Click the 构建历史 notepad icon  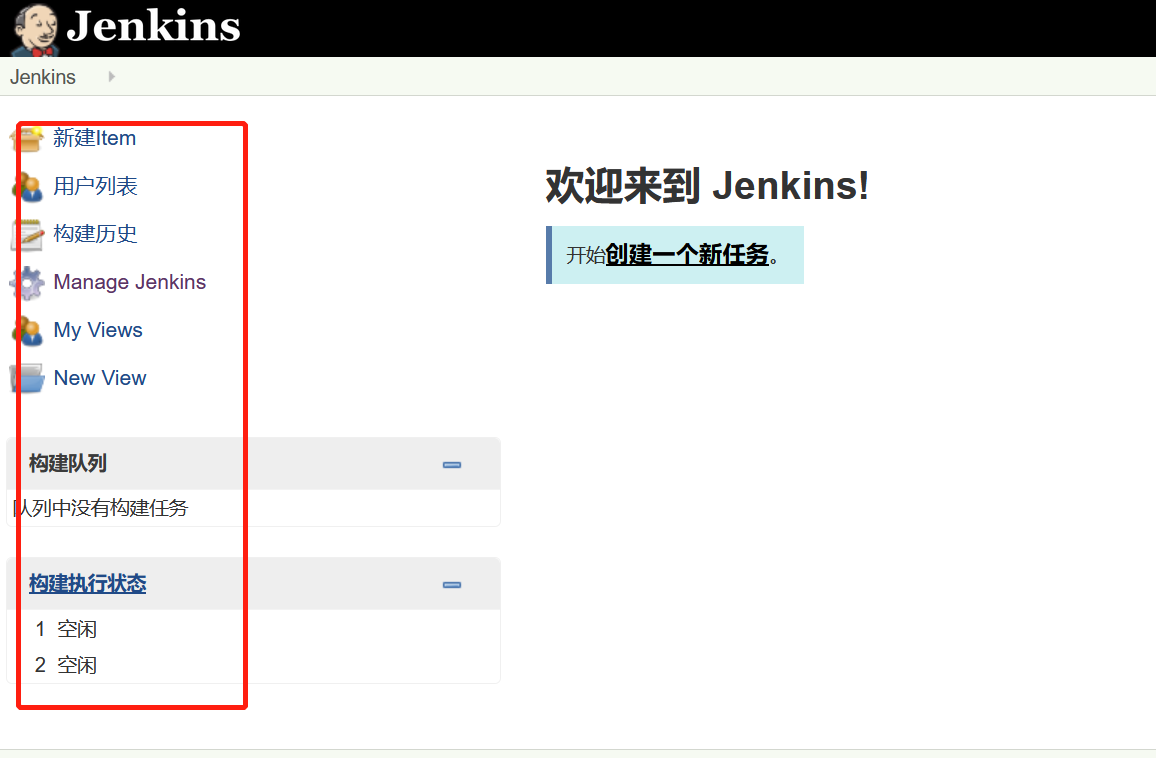(x=28, y=234)
